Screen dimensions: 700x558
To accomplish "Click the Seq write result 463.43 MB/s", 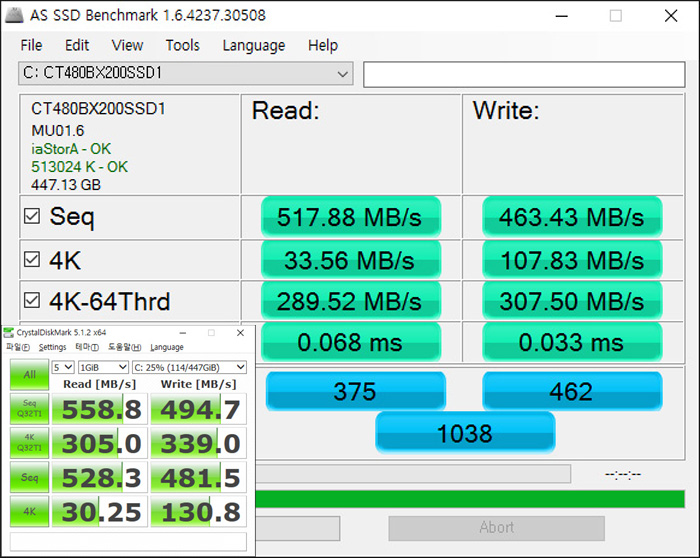I will coord(572,217).
